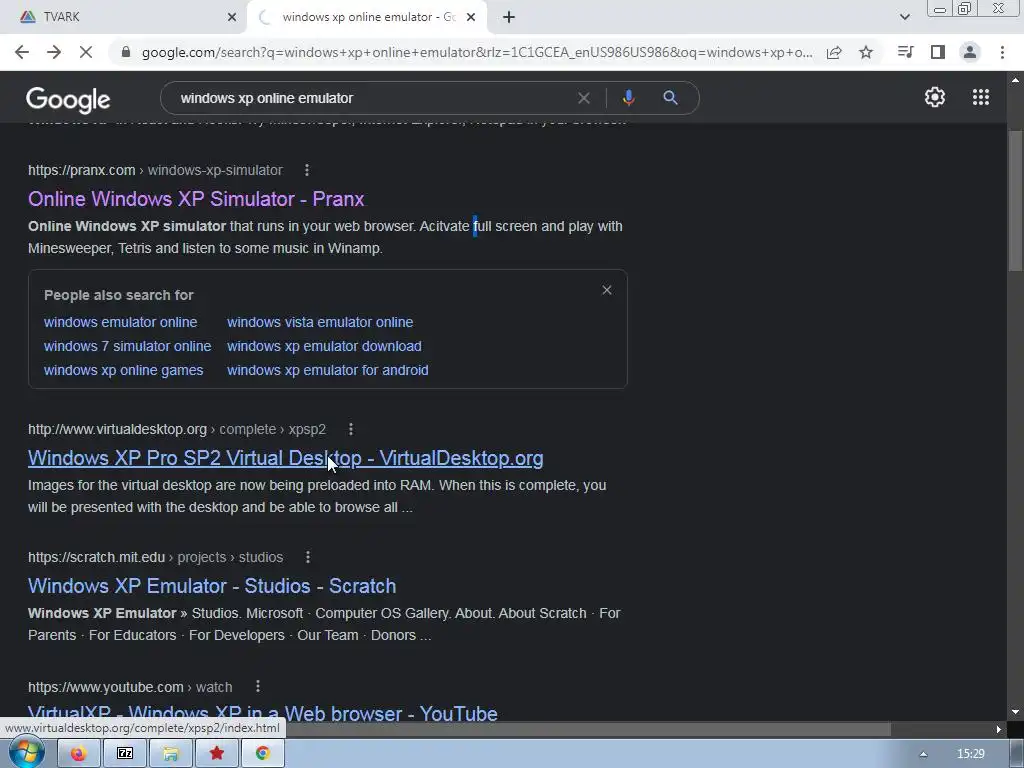Toggle the Chrome side panel
The image size is (1024, 768).
coord(938,52)
